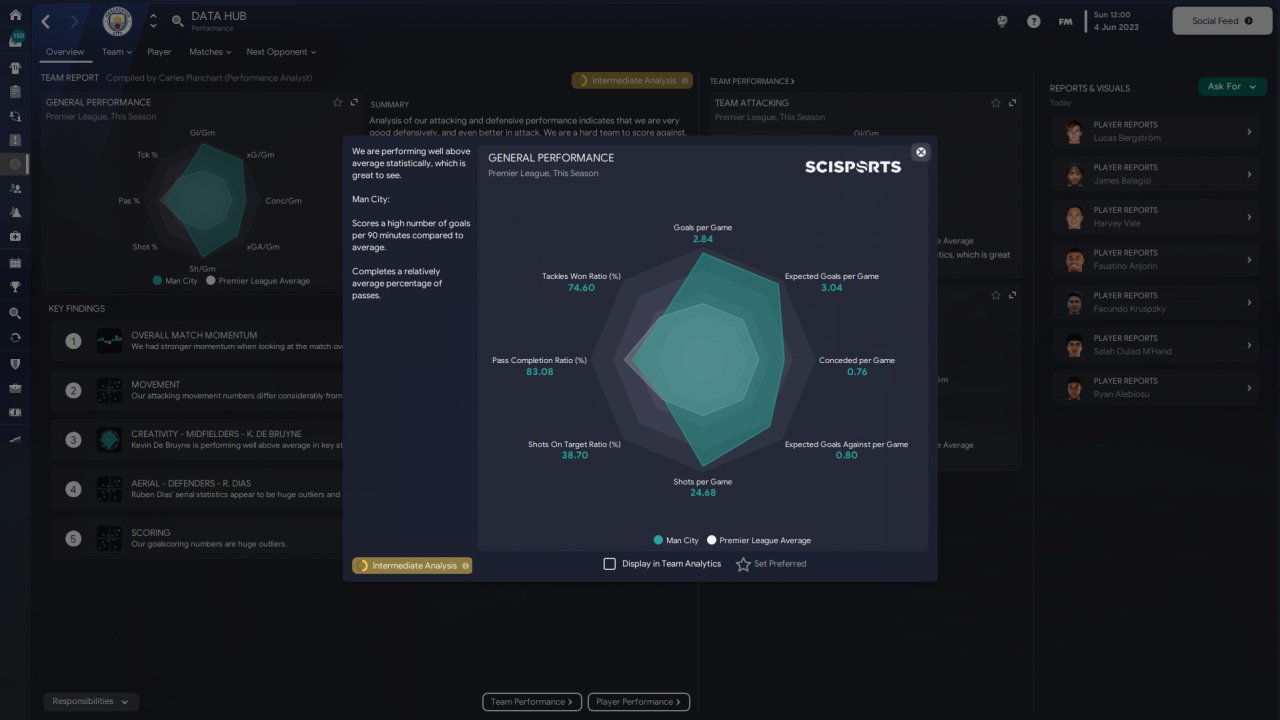Open Salah Oulad M'Hand player report thumbnail
This screenshot has width=1280, height=720.
[x=1075, y=345]
